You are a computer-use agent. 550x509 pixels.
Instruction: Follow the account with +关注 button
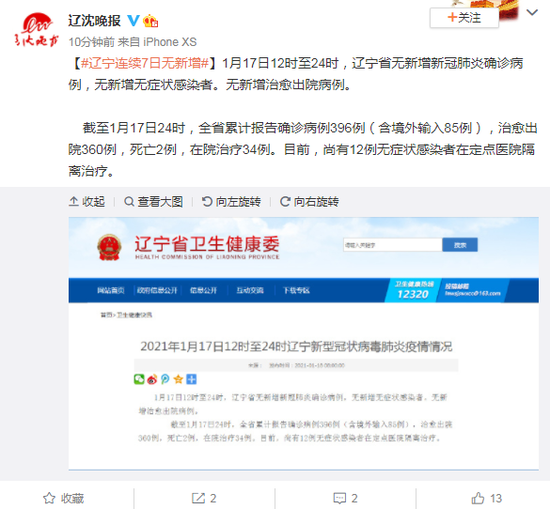(x=464, y=18)
